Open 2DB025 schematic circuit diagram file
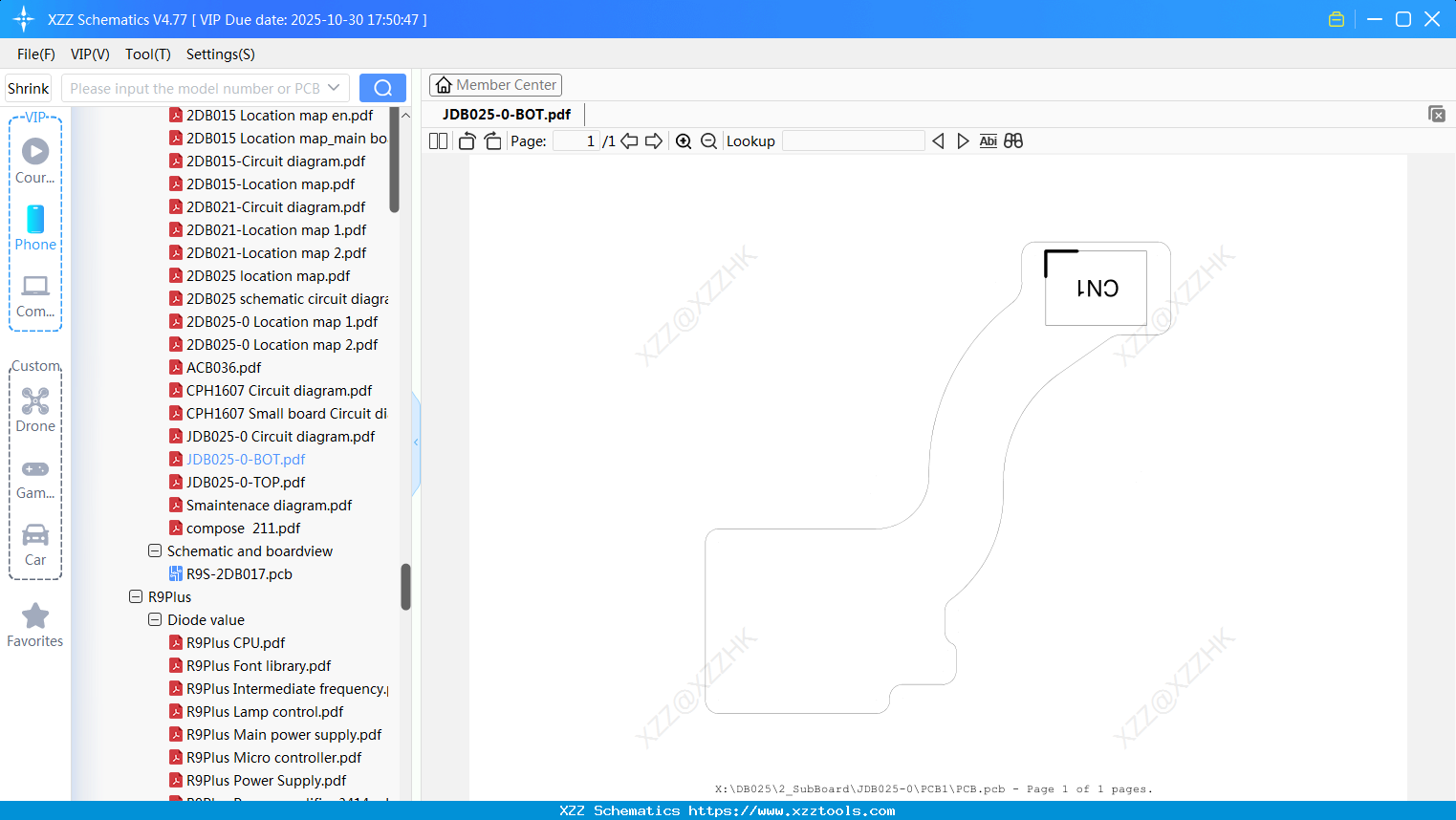1456x820 pixels. [x=287, y=299]
